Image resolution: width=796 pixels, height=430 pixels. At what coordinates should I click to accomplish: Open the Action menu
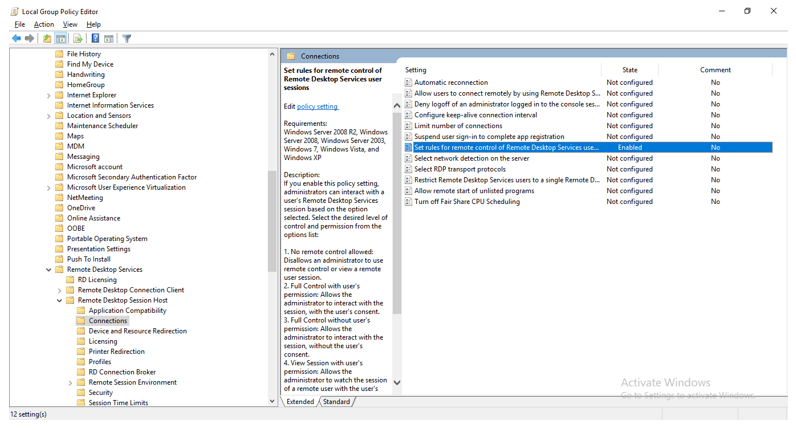coord(44,24)
